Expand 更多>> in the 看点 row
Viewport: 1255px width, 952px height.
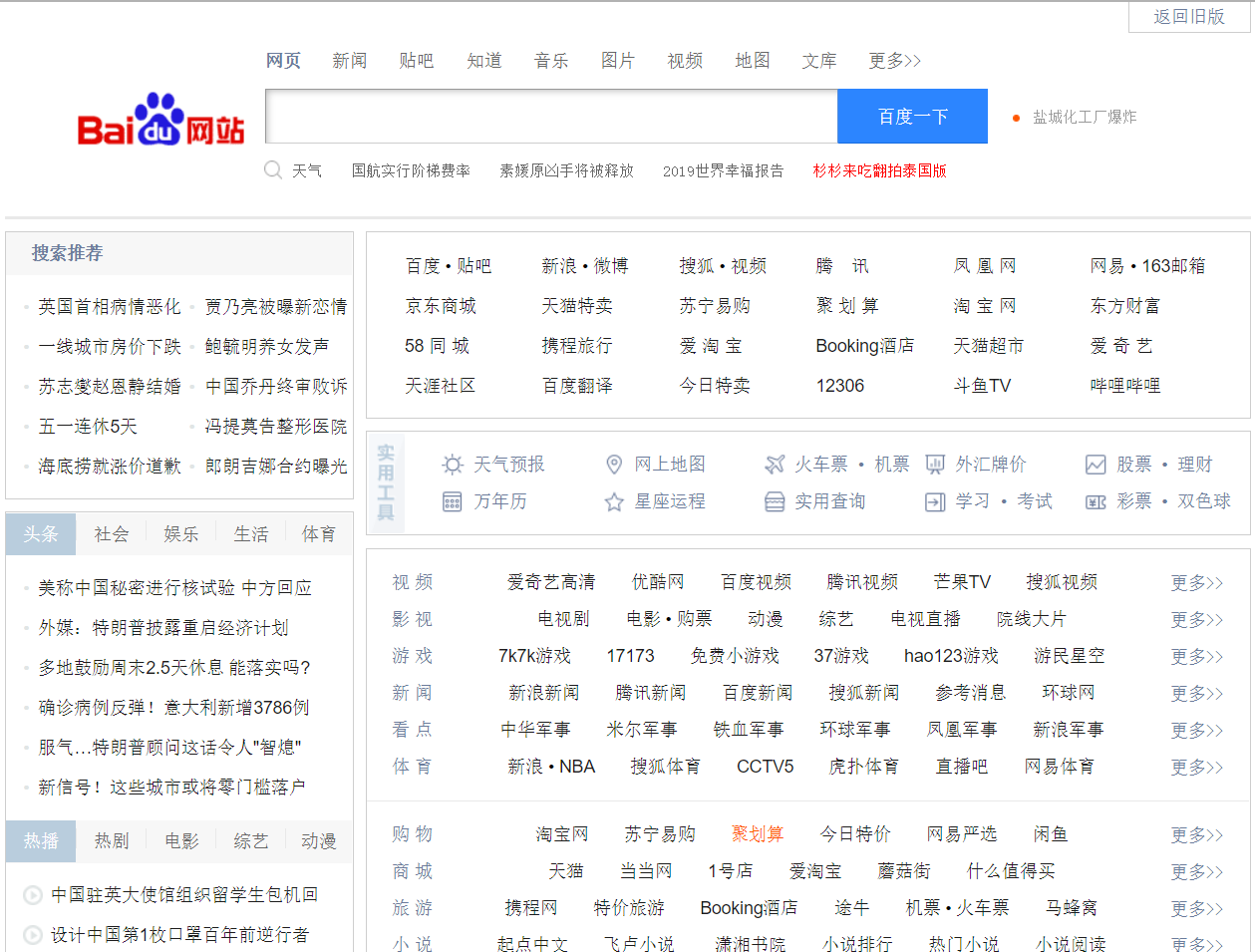point(1196,731)
